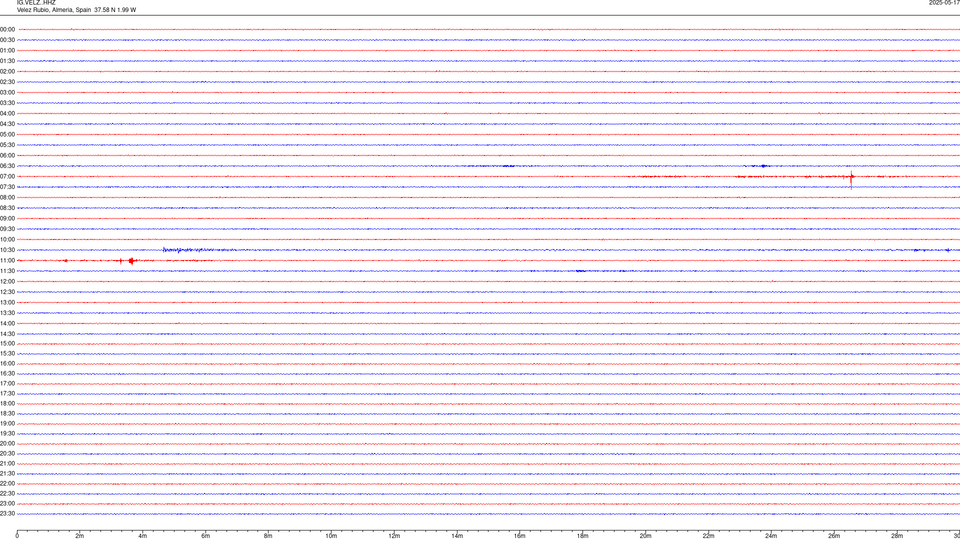Click the 10m tick label on the minute axis

[331, 536]
